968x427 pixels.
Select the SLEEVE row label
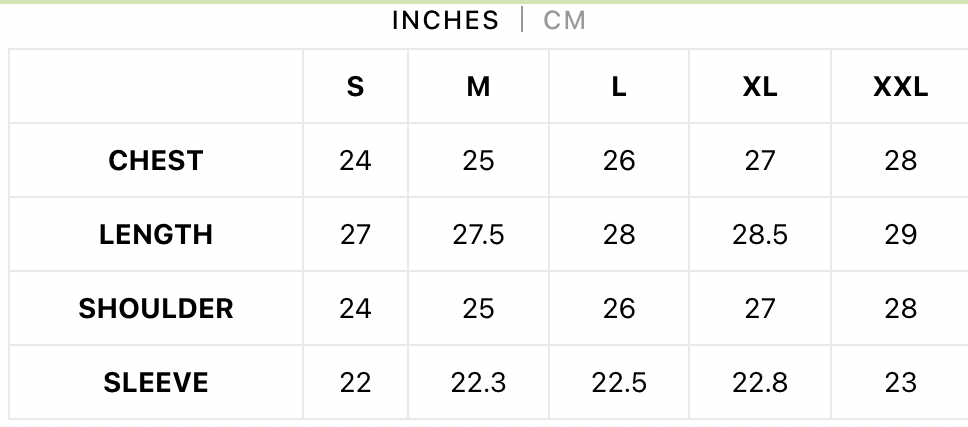tap(156, 382)
